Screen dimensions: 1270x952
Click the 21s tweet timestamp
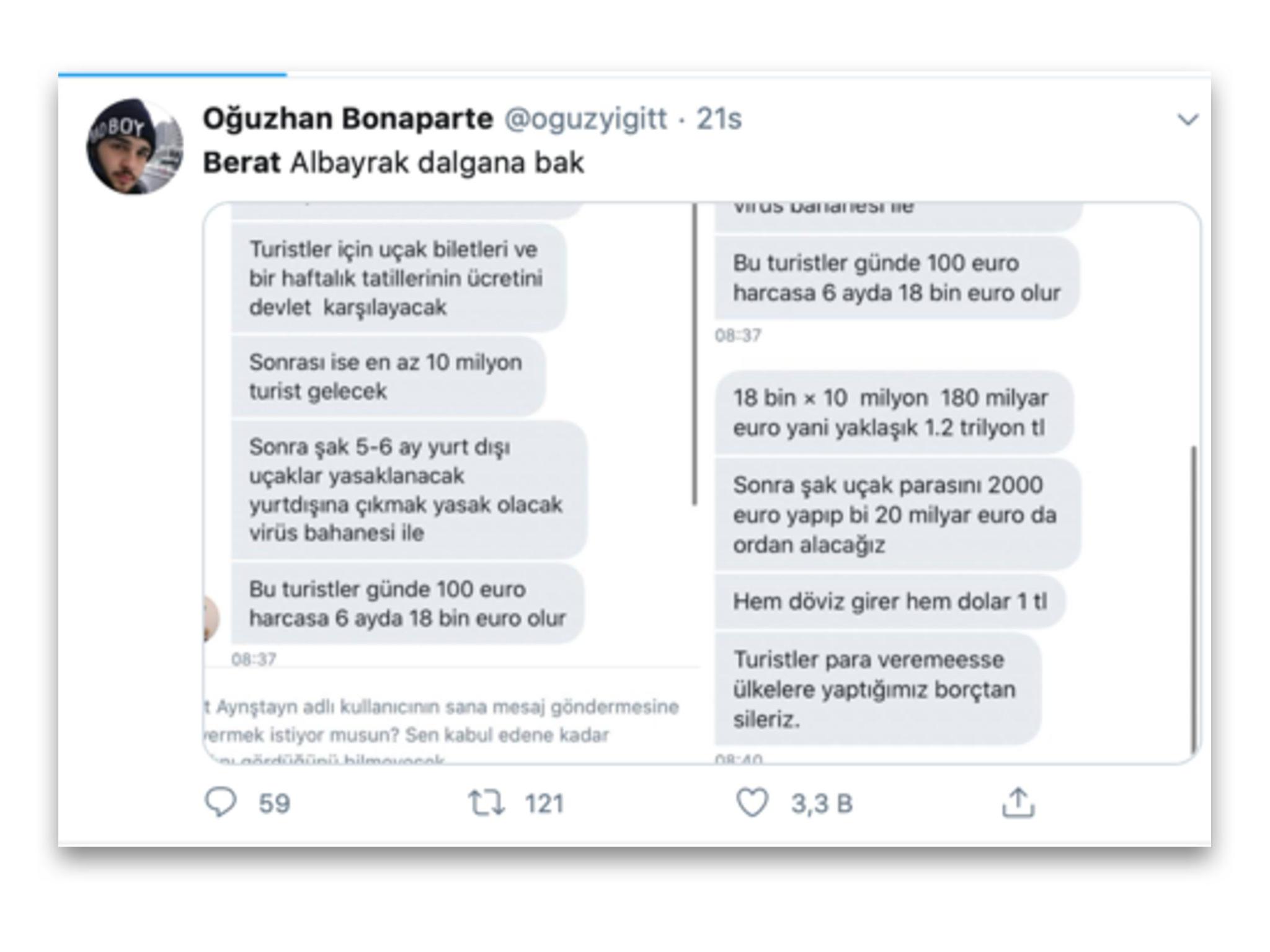click(x=719, y=118)
